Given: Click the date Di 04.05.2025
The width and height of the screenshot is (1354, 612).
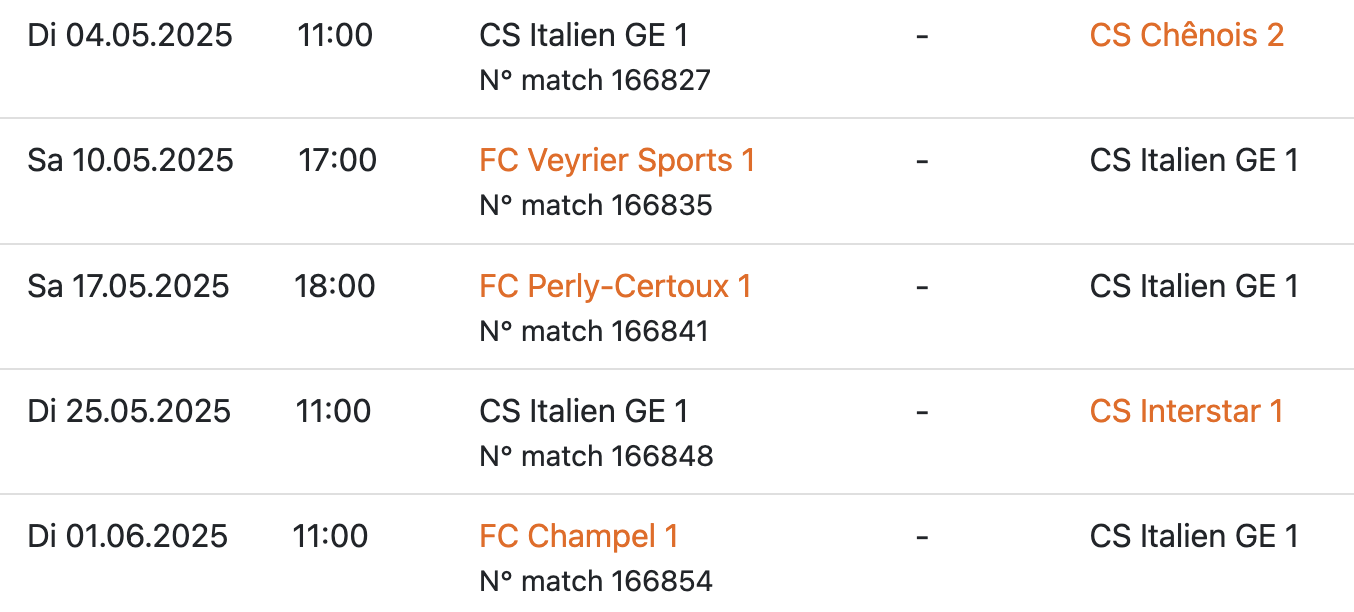Looking at the screenshot, I should (130, 36).
